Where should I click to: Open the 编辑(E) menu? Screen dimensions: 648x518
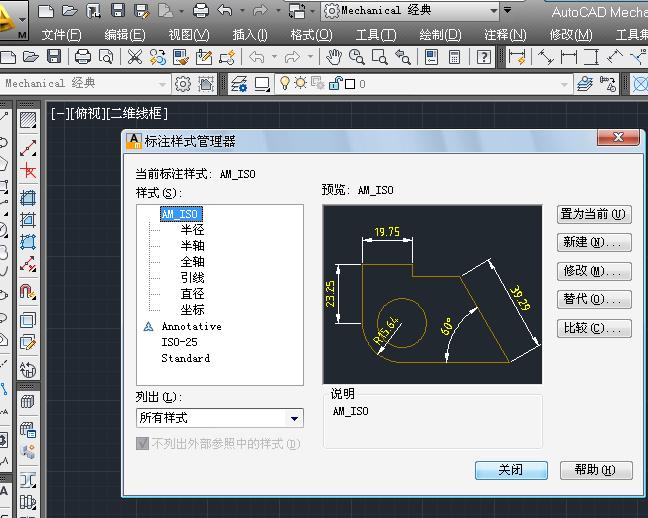coord(125,35)
